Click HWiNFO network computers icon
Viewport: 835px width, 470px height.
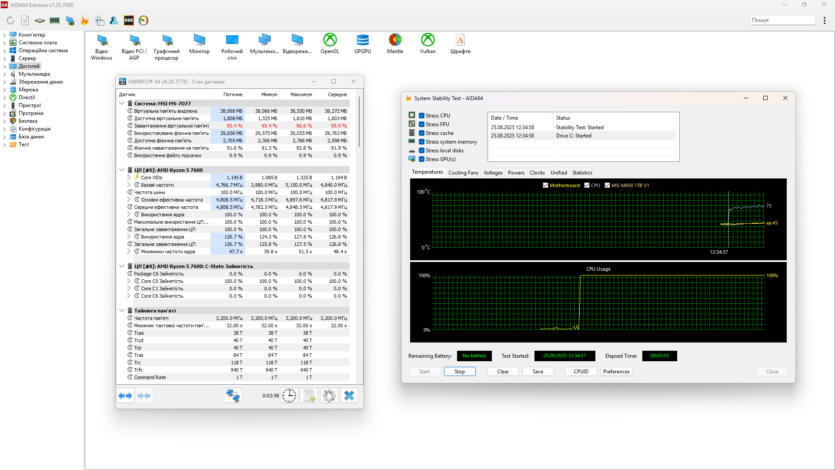tap(233, 395)
